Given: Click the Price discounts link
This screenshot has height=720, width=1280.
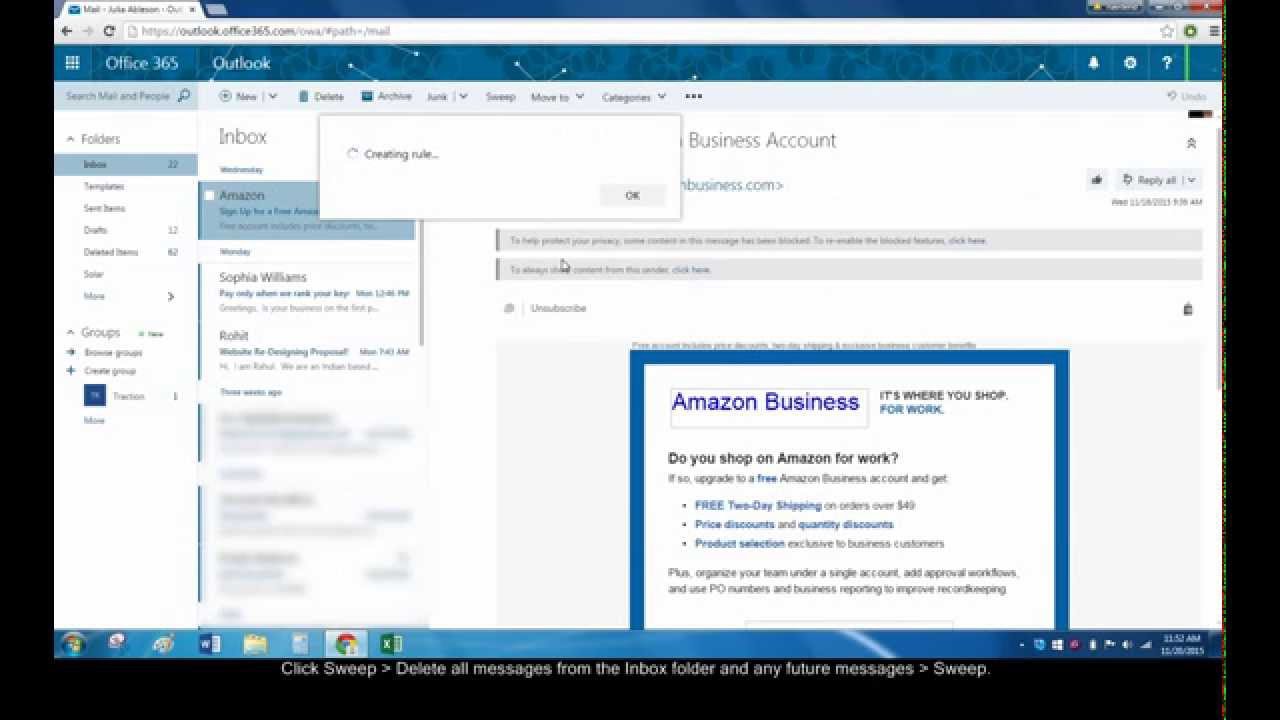Looking at the screenshot, I should pos(734,524).
